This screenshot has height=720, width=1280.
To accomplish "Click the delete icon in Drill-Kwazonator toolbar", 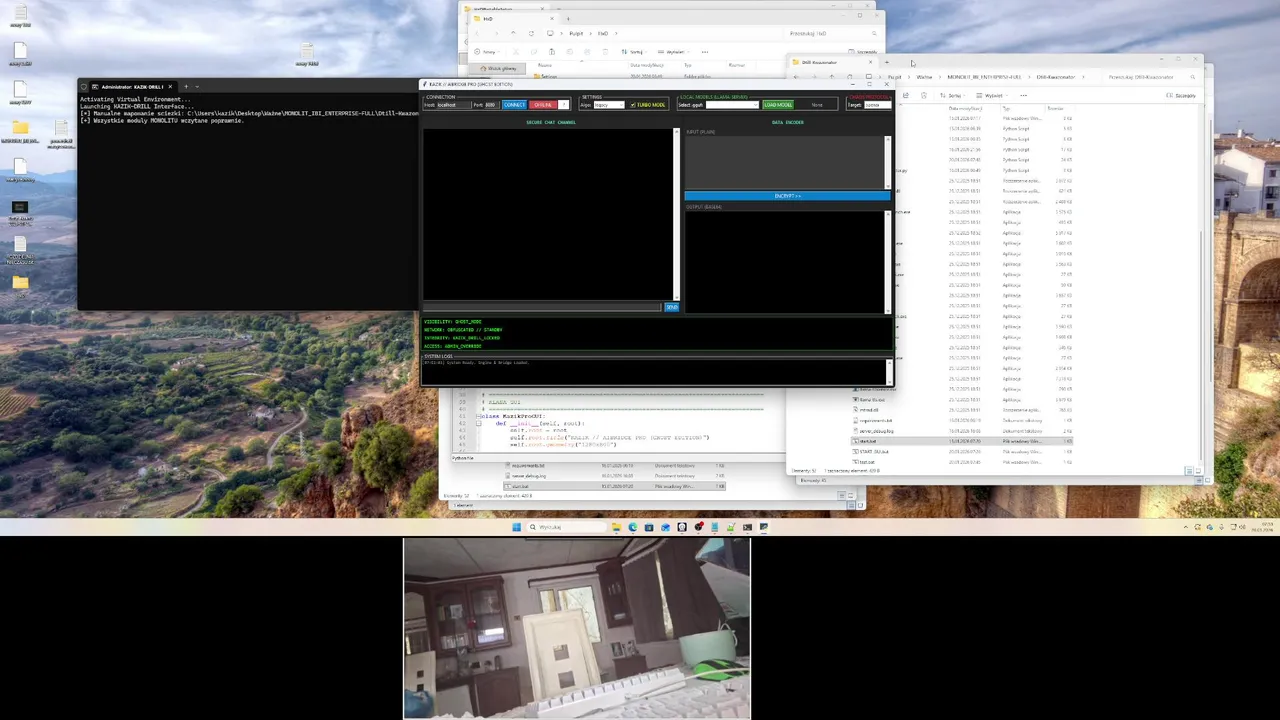I will [924, 96].
